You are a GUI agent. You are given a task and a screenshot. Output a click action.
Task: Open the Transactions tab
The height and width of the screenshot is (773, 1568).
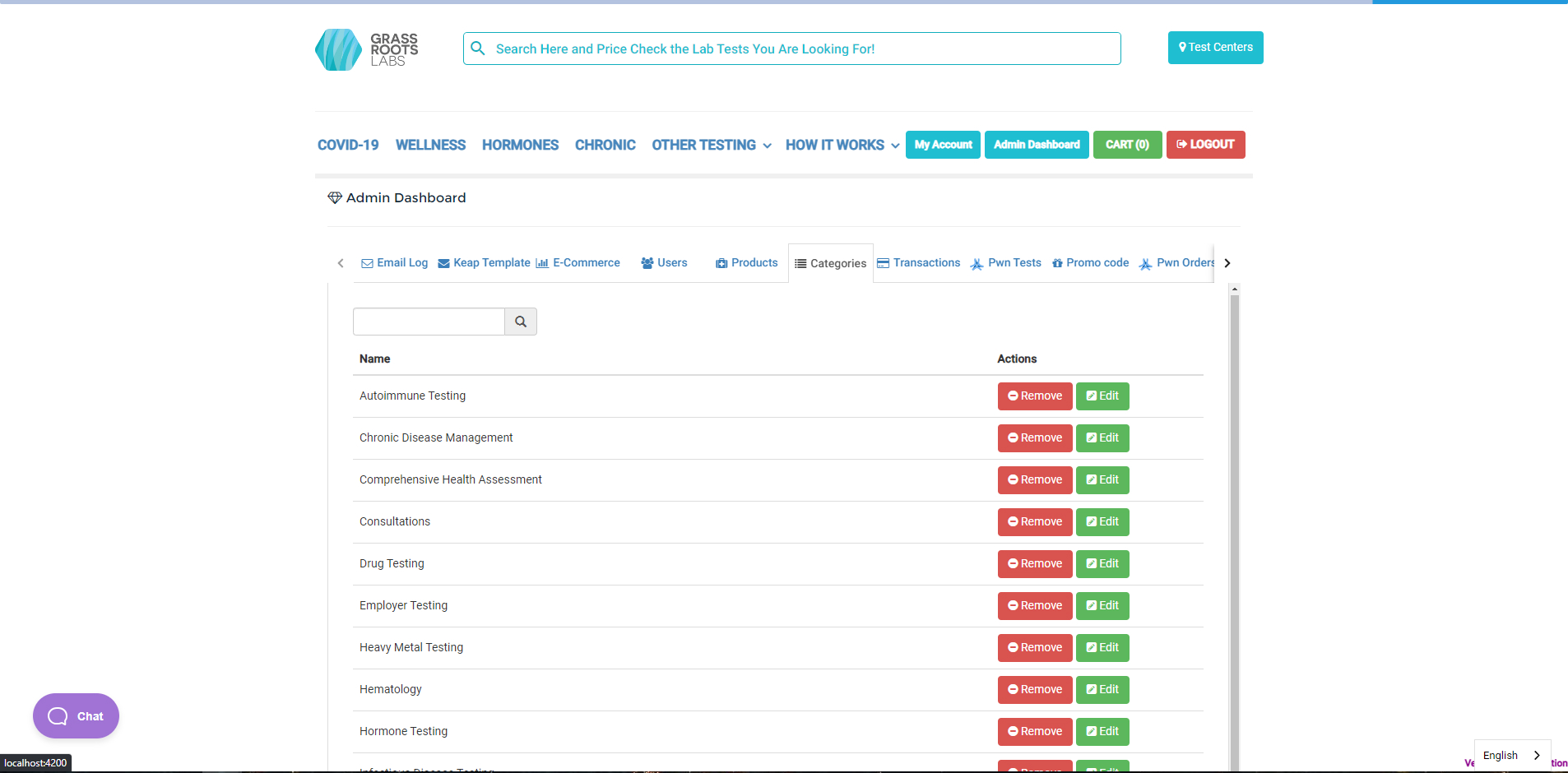click(919, 263)
